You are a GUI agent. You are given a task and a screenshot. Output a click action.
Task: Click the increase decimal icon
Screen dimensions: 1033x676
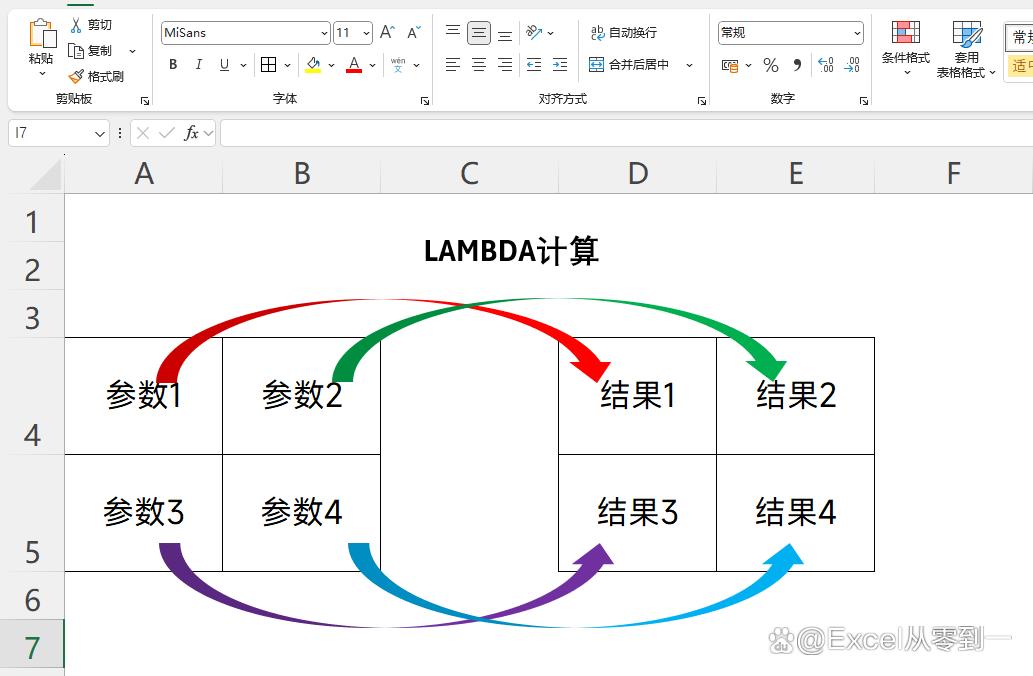coord(825,65)
